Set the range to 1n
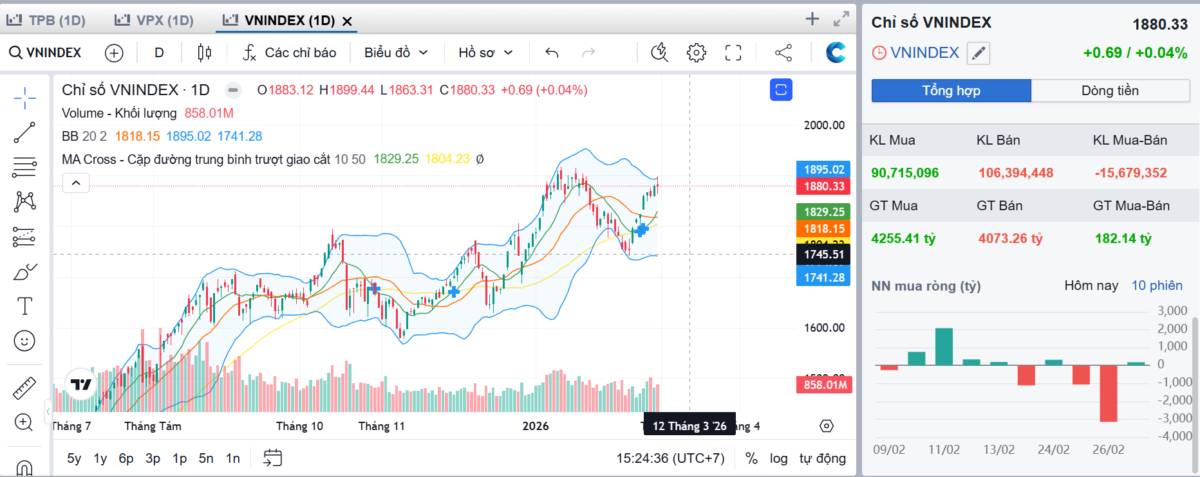Viewport: 1200px width, 477px height. pos(232,458)
